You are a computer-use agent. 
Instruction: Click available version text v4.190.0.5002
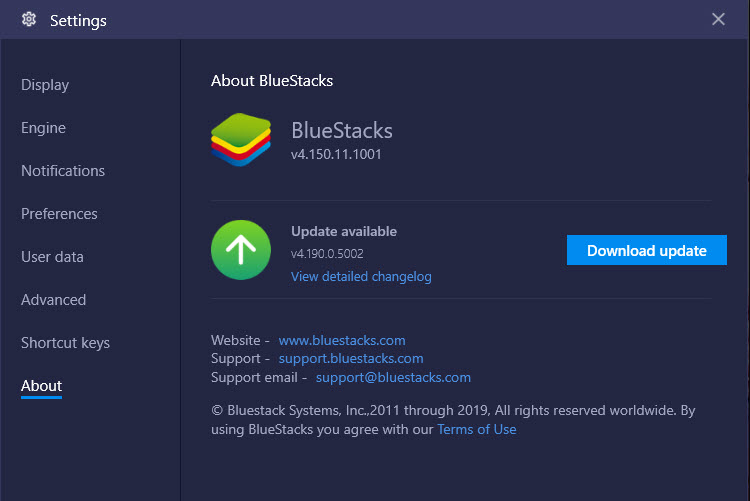(327, 254)
